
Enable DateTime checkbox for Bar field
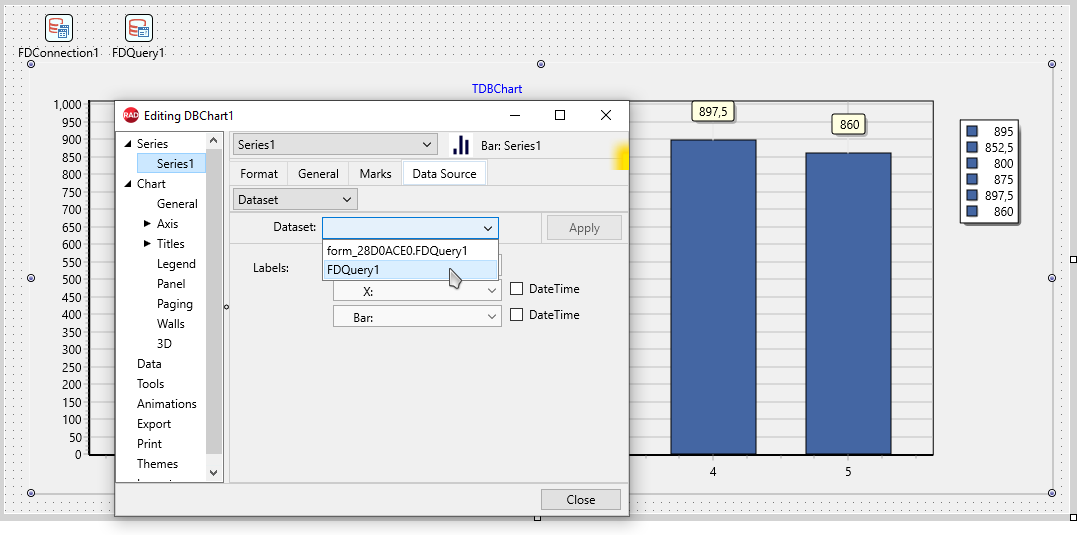516,315
